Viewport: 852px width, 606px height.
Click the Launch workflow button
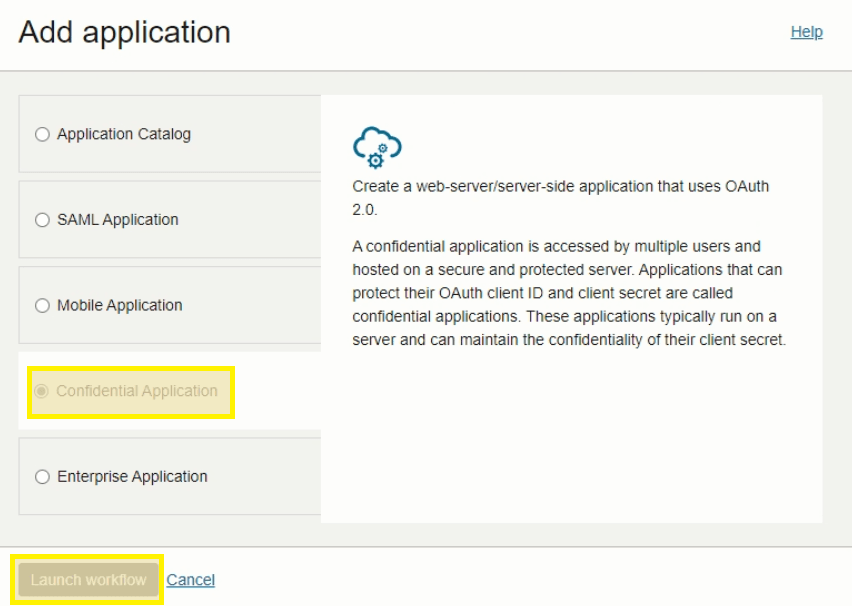pos(87,579)
